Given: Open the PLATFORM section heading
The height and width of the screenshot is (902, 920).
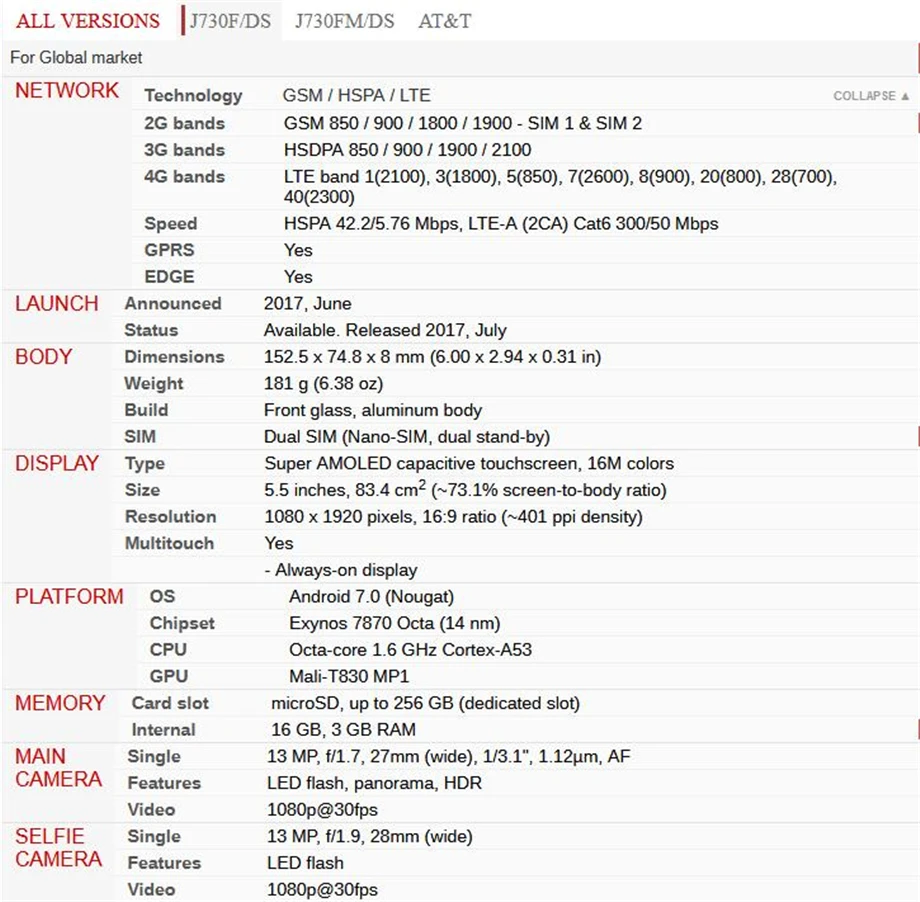Looking at the screenshot, I should pyautogui.click(x=69, y=596).
